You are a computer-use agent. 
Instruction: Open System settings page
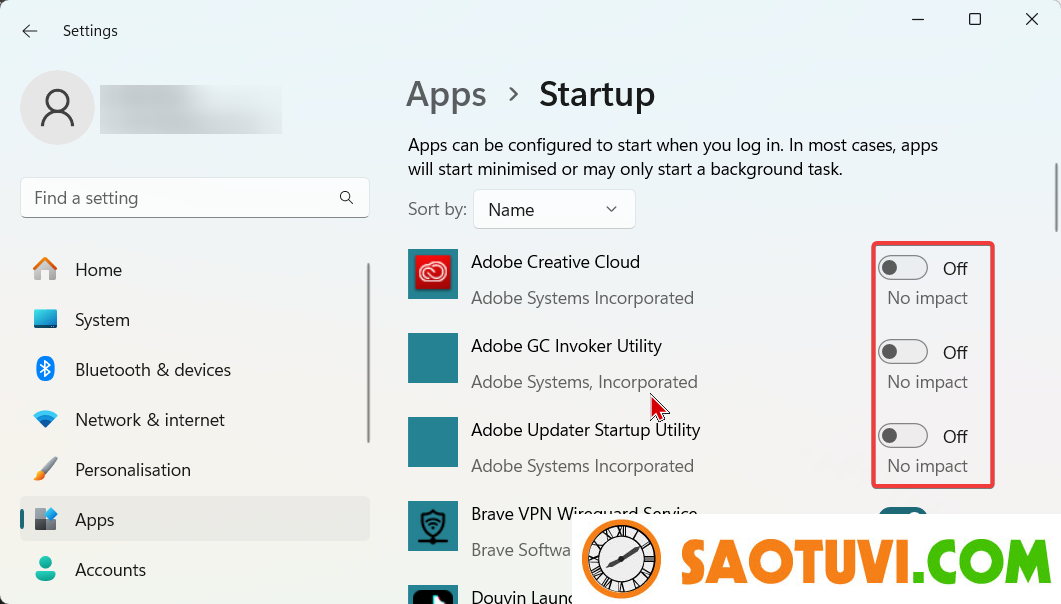(x=195, y=319)
